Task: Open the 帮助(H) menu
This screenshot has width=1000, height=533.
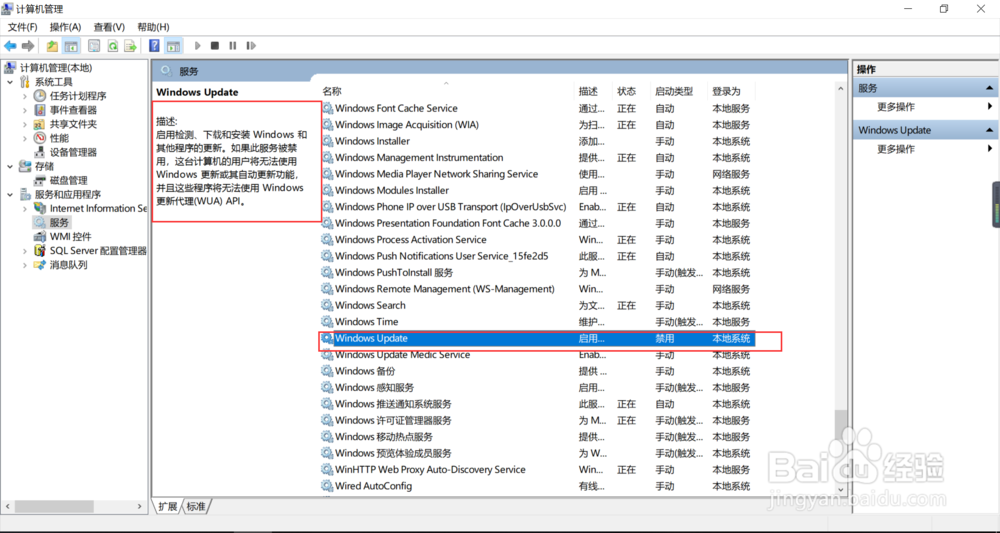Action: click(x=153, y=27)
